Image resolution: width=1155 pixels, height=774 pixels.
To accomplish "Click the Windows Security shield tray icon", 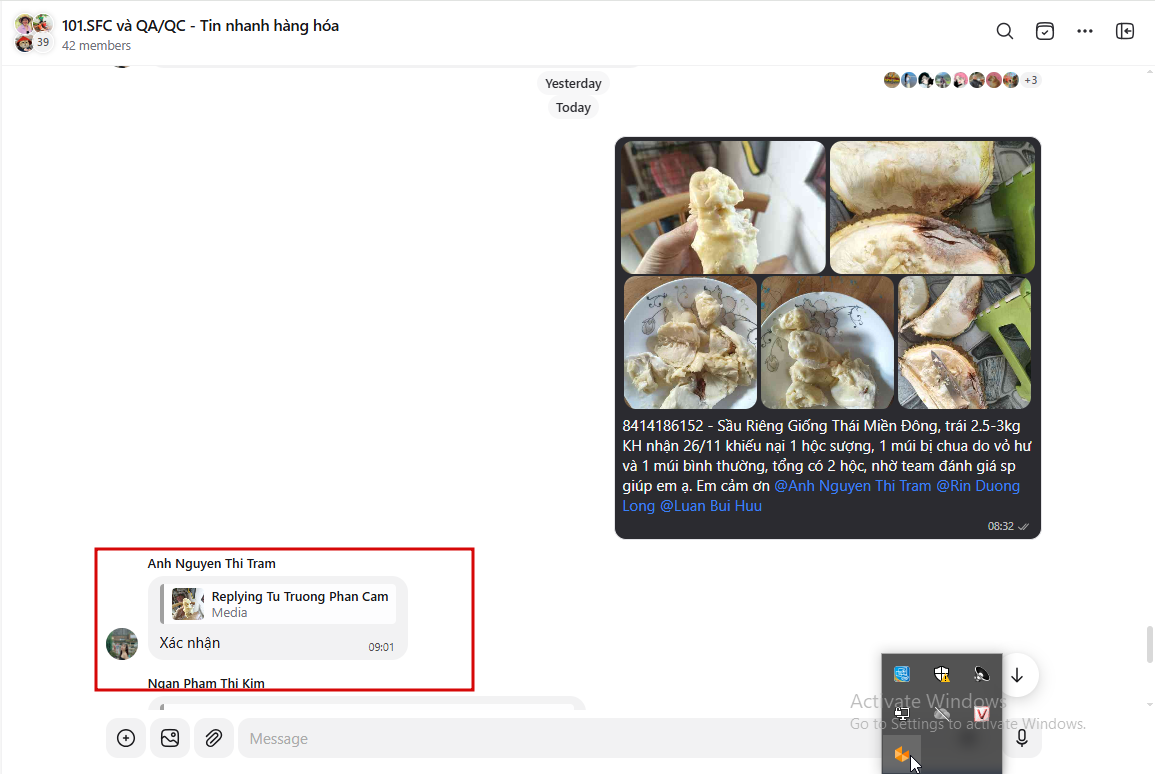I will pos(941,674).
